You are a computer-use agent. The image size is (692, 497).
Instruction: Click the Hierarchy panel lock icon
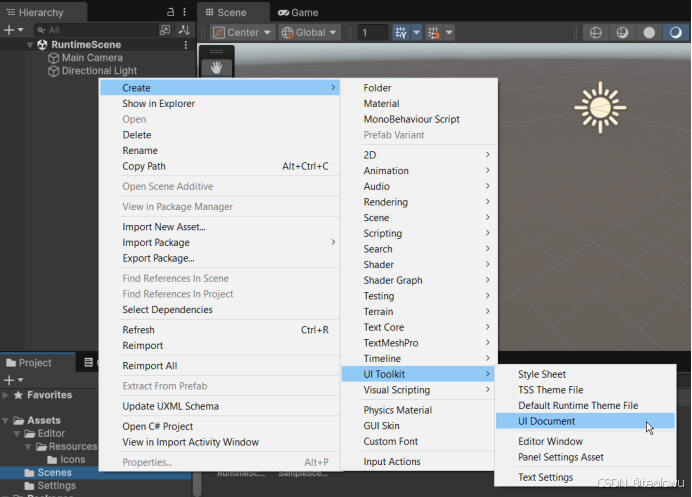coord(170,12)
